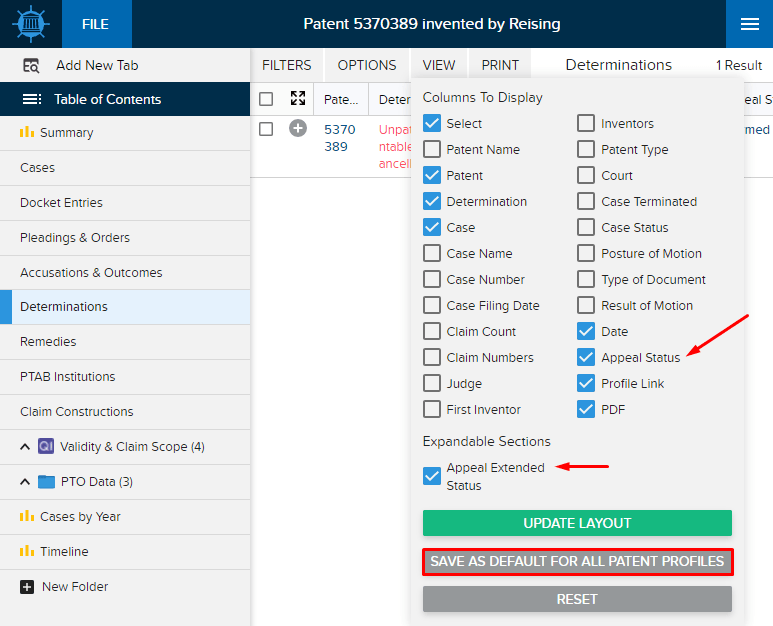The height and width of the screenshot is (626, 773).
Task: Click the Add New Tab search icon
Action: 31,65
